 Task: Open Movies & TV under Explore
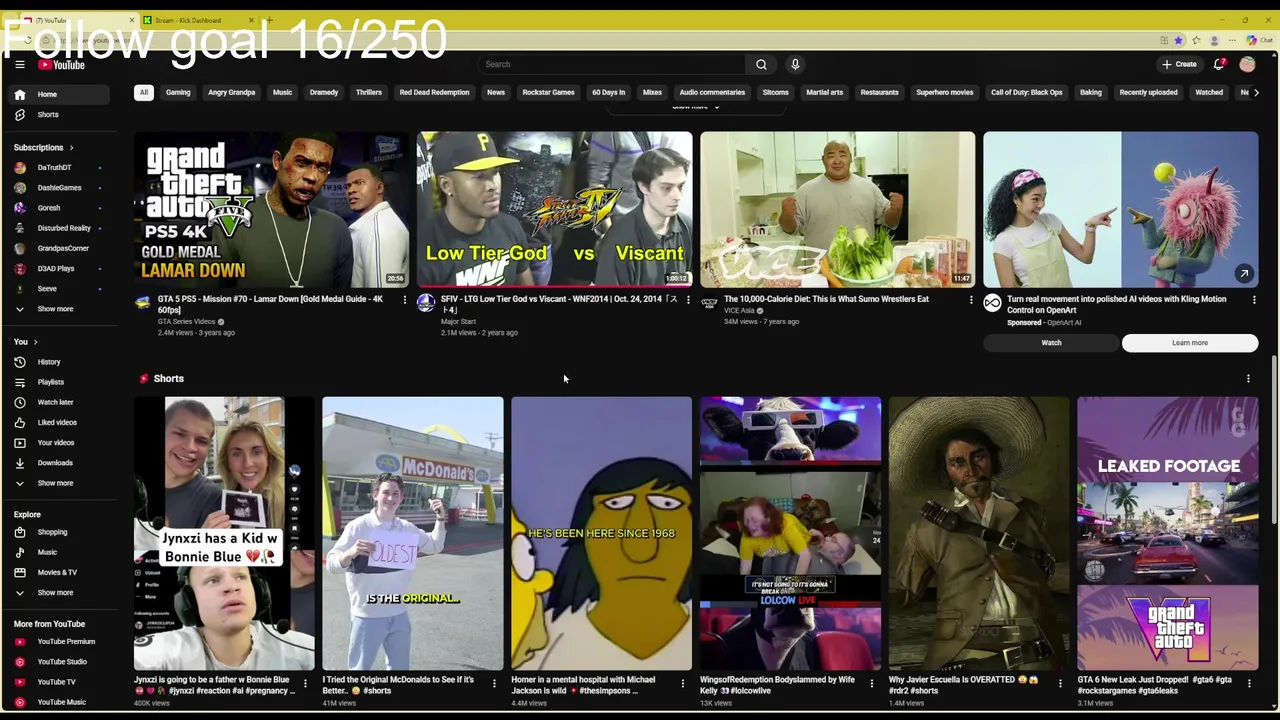(60, 572)
